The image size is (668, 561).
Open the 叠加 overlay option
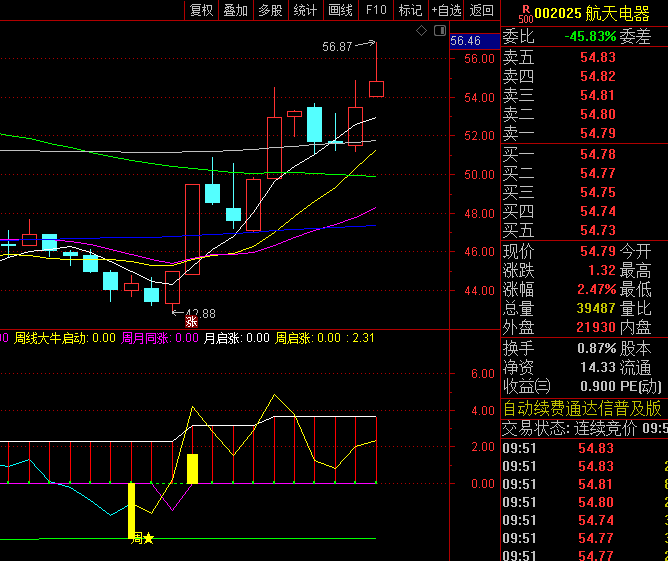click(x=235, y=10)
